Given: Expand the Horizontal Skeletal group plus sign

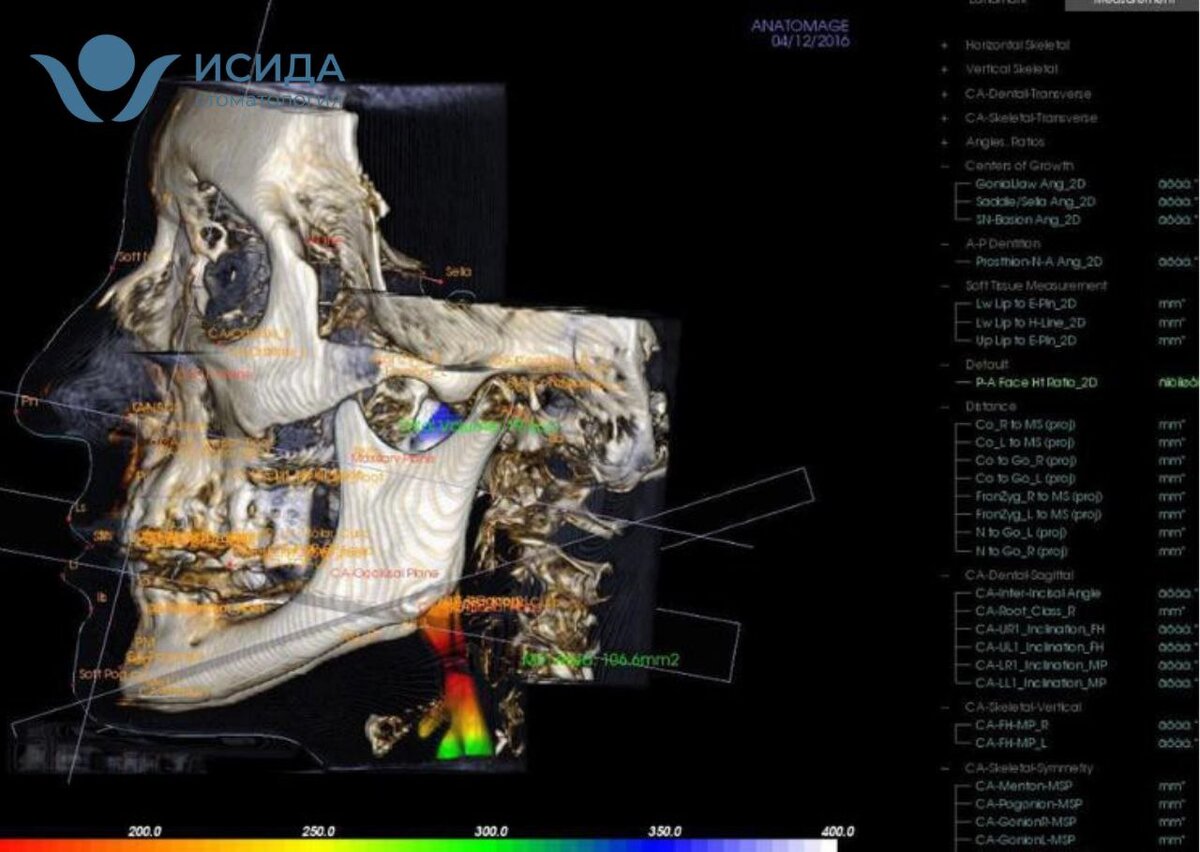Looking at the screenshot, I should (x=944, y=45).
